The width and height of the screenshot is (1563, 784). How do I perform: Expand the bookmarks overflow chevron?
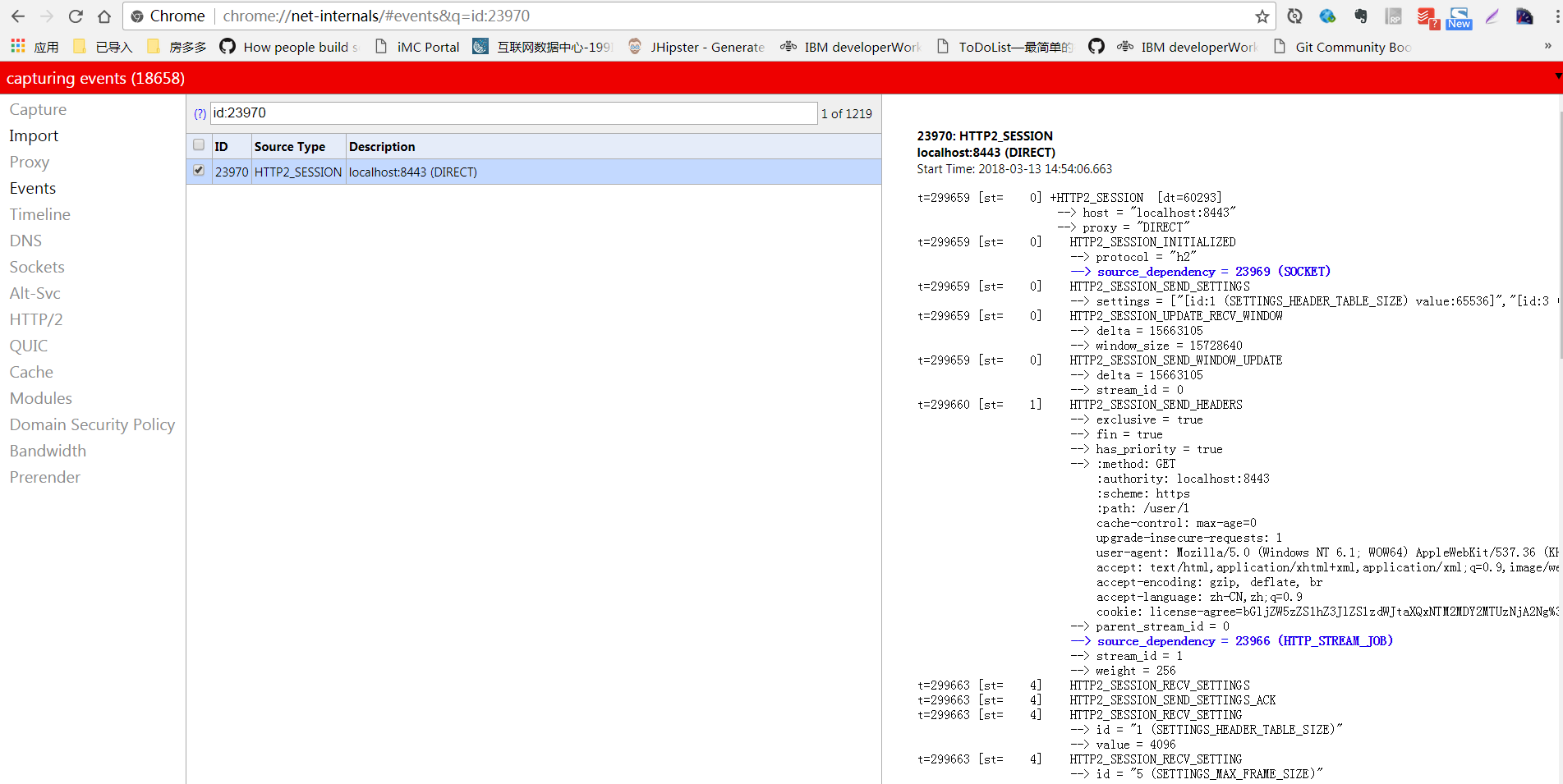[1547, 46]
